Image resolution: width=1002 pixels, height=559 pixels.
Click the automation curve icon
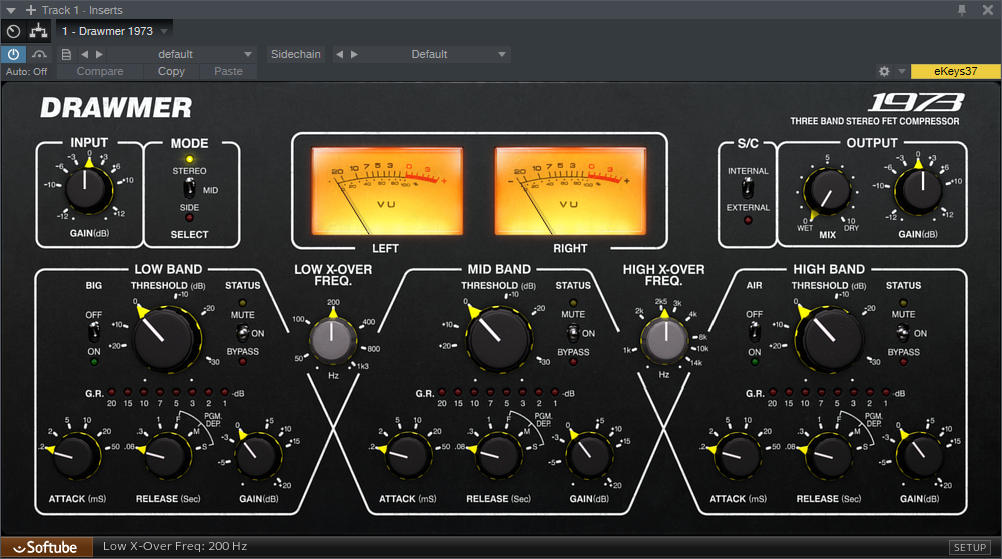(40, 54)
